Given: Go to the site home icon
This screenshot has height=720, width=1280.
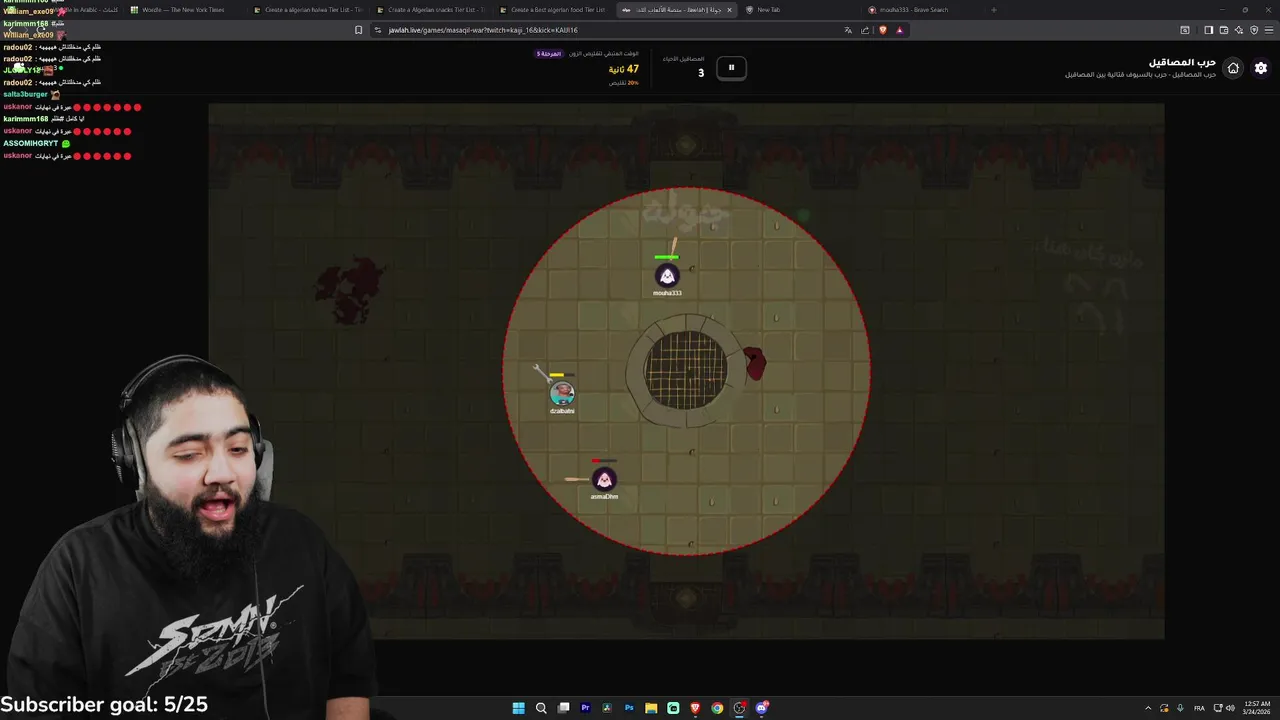Looking at the screenshot, I should click(x=1233, y=68).
